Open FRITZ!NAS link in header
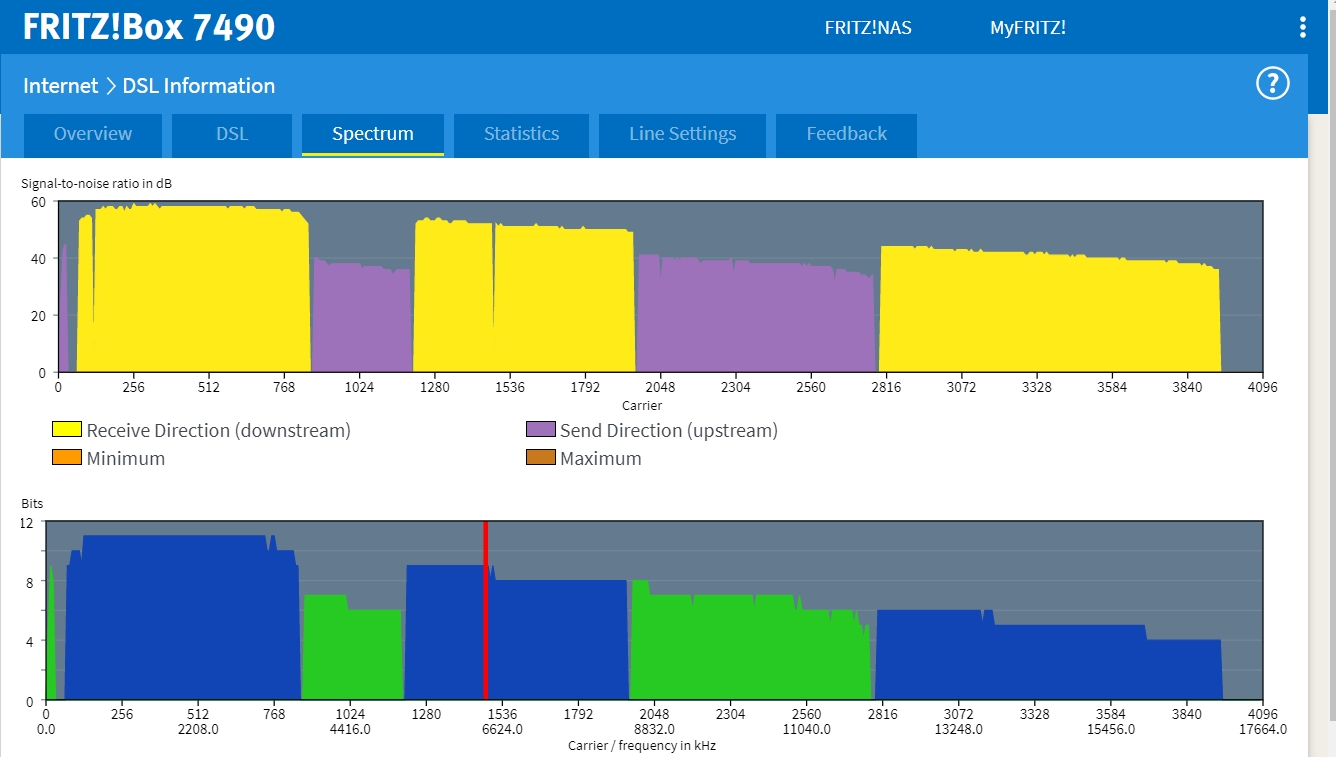Screen dimensions: 1336x757 point(868,28)
